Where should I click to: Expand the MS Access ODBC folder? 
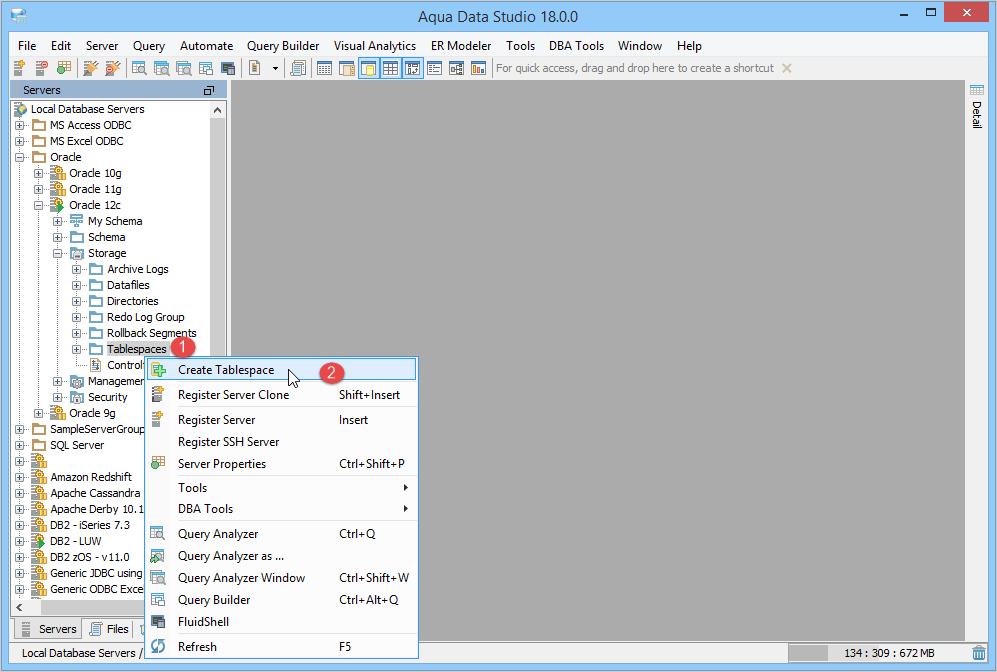[20, 125]
